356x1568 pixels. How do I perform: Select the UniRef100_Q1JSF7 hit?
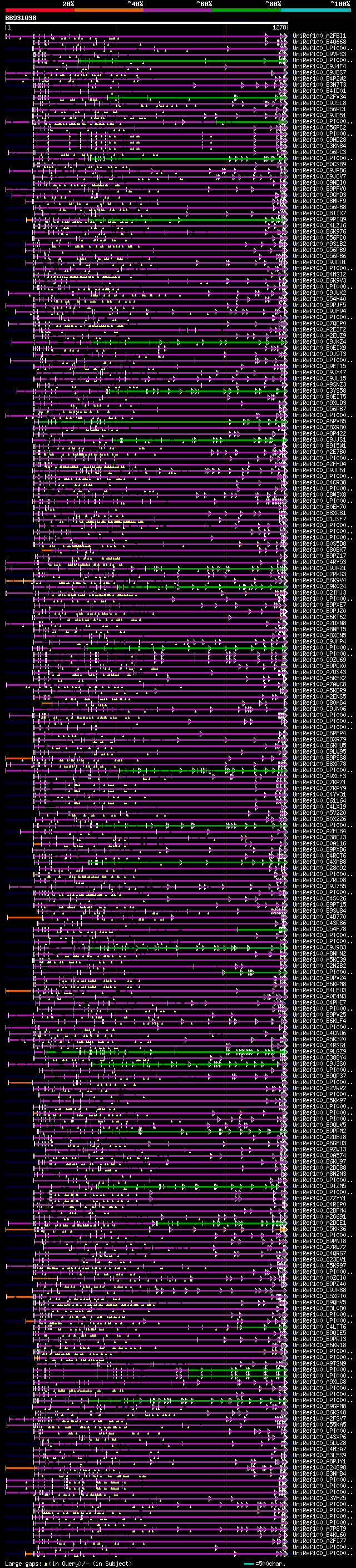(x=319, y=520)
